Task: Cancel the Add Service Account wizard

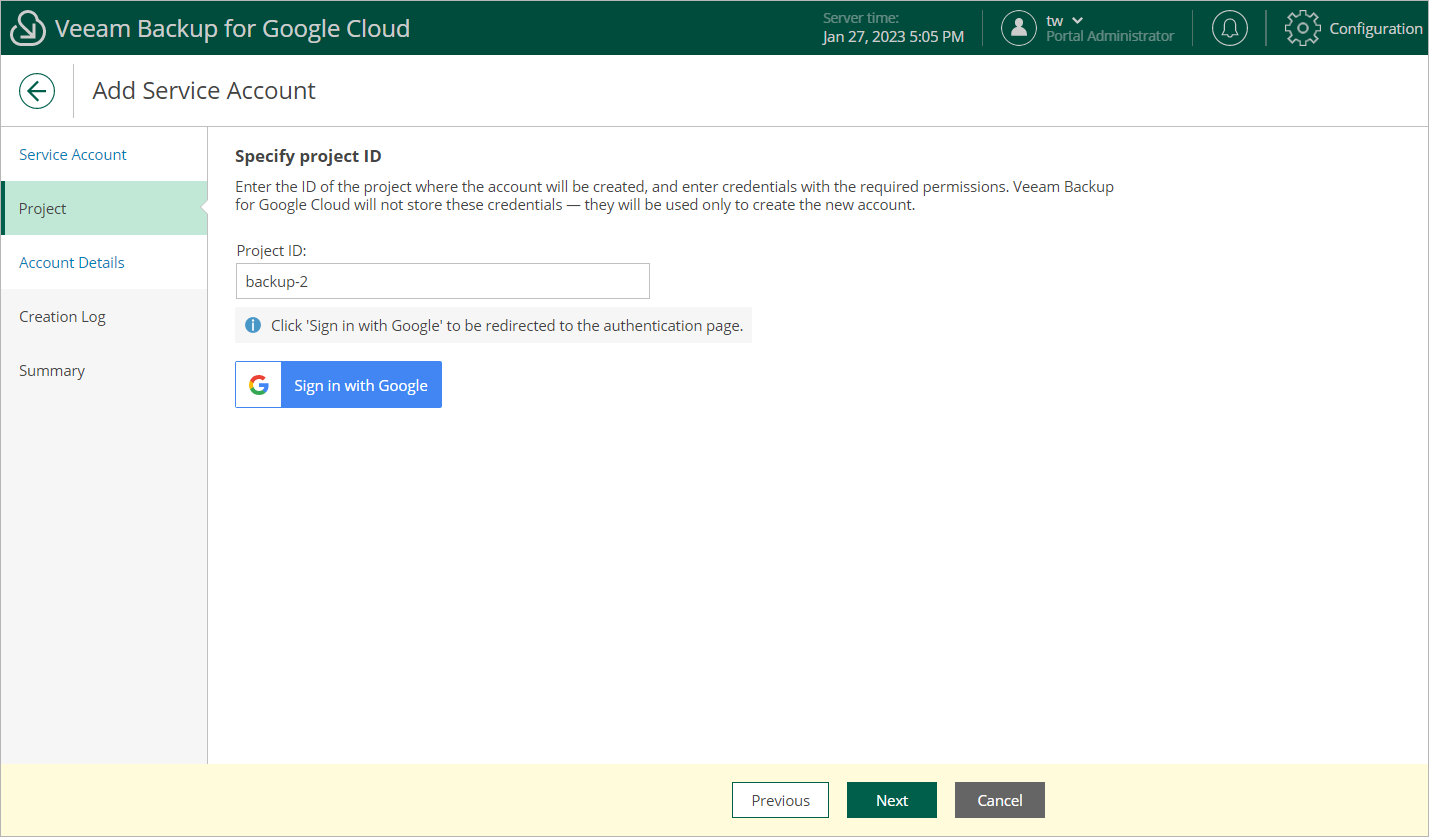Action: tap(999, 800)
